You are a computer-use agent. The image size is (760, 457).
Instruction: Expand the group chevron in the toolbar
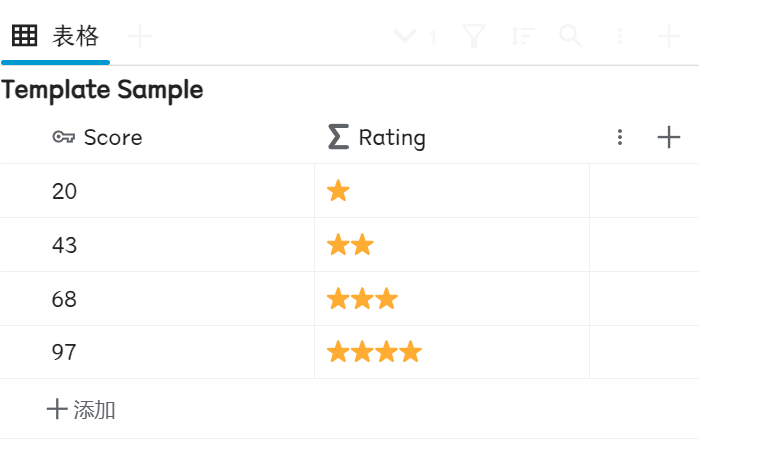point(405,37)
